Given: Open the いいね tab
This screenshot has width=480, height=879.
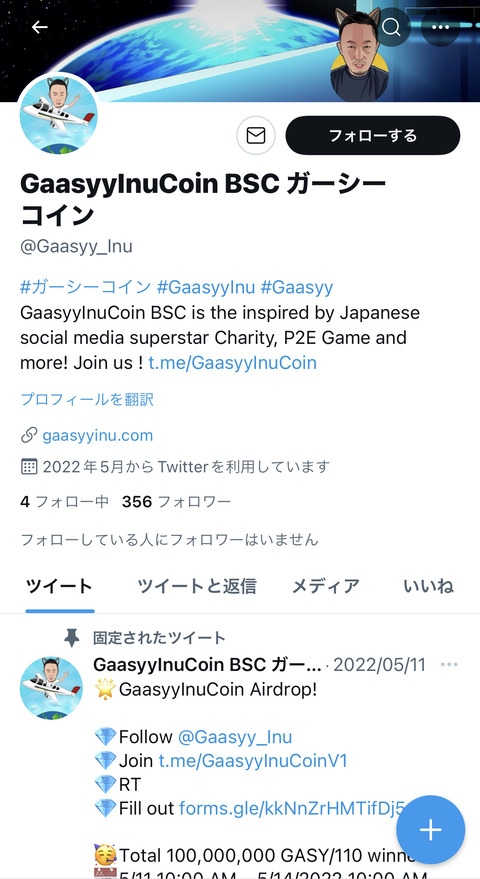Looking at the screenshot, I should (428, 586).
